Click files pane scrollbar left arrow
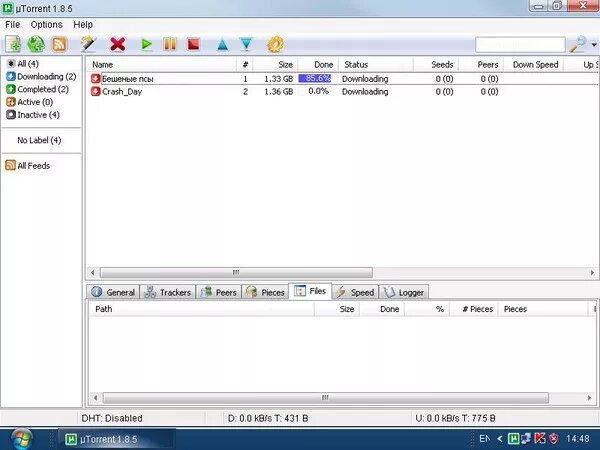Image resolution: width=600 pixels, height=450 pixels. pyautogui.click(x=95, y=398)
